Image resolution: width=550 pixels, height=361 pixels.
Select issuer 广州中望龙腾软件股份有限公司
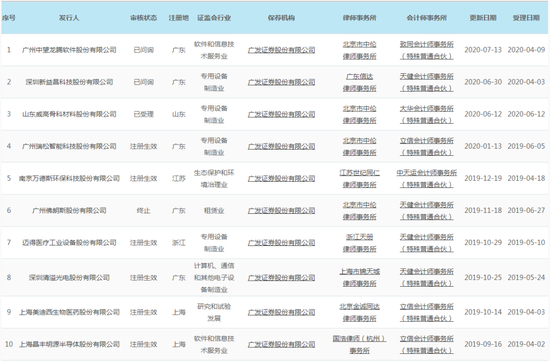click(x=69, y=50)
